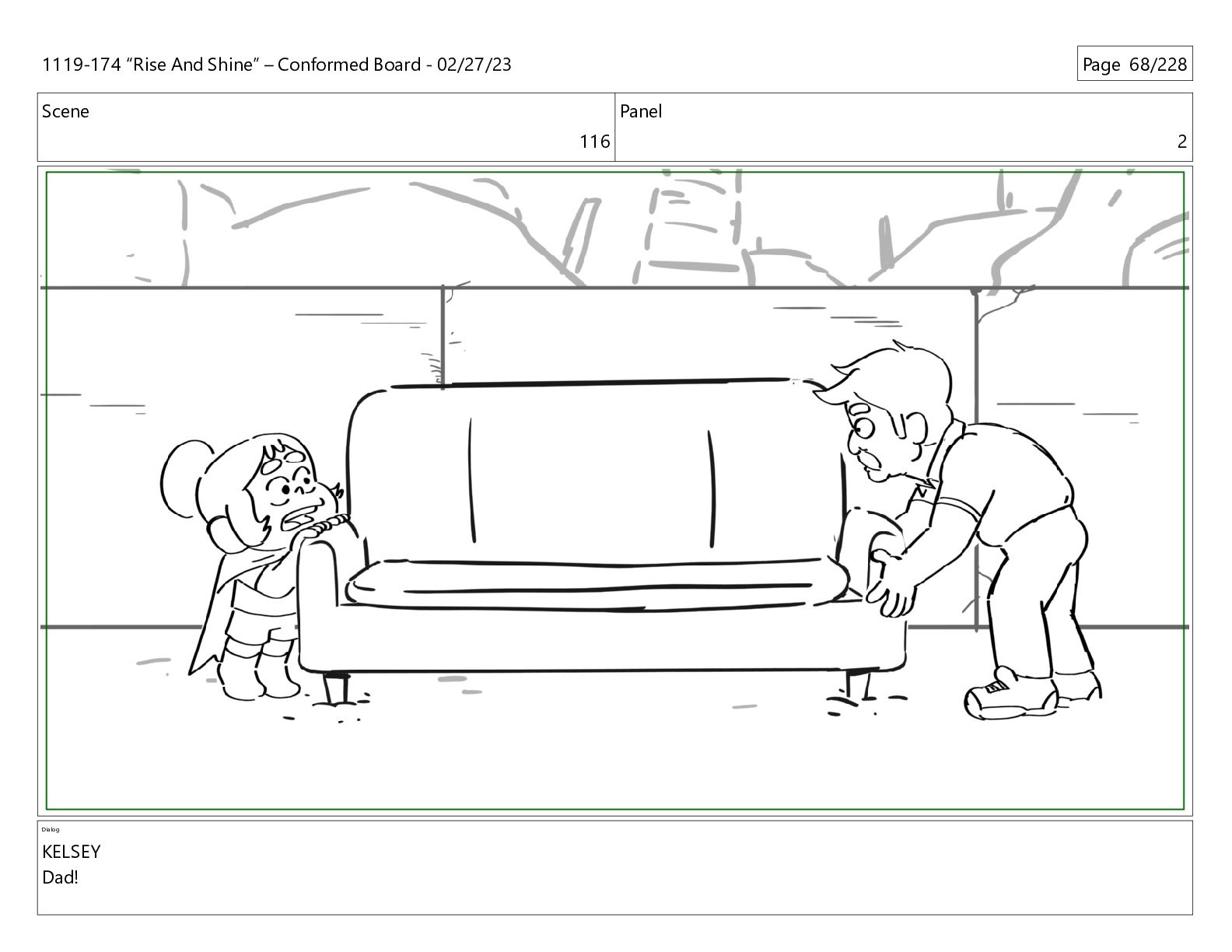The image size is (1232, 952).
Task: Click the speaker name 'KELSEY'
Action: click(x=72, y=852)
